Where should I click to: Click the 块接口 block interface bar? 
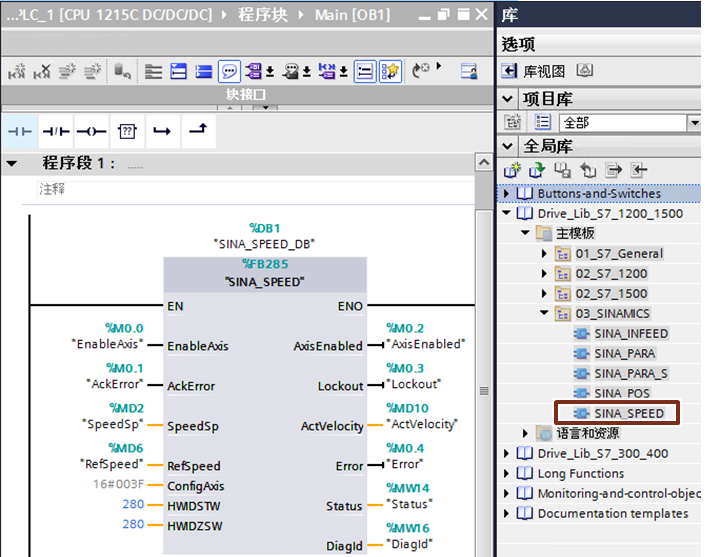pyautogui.click(x=245, y=95)
